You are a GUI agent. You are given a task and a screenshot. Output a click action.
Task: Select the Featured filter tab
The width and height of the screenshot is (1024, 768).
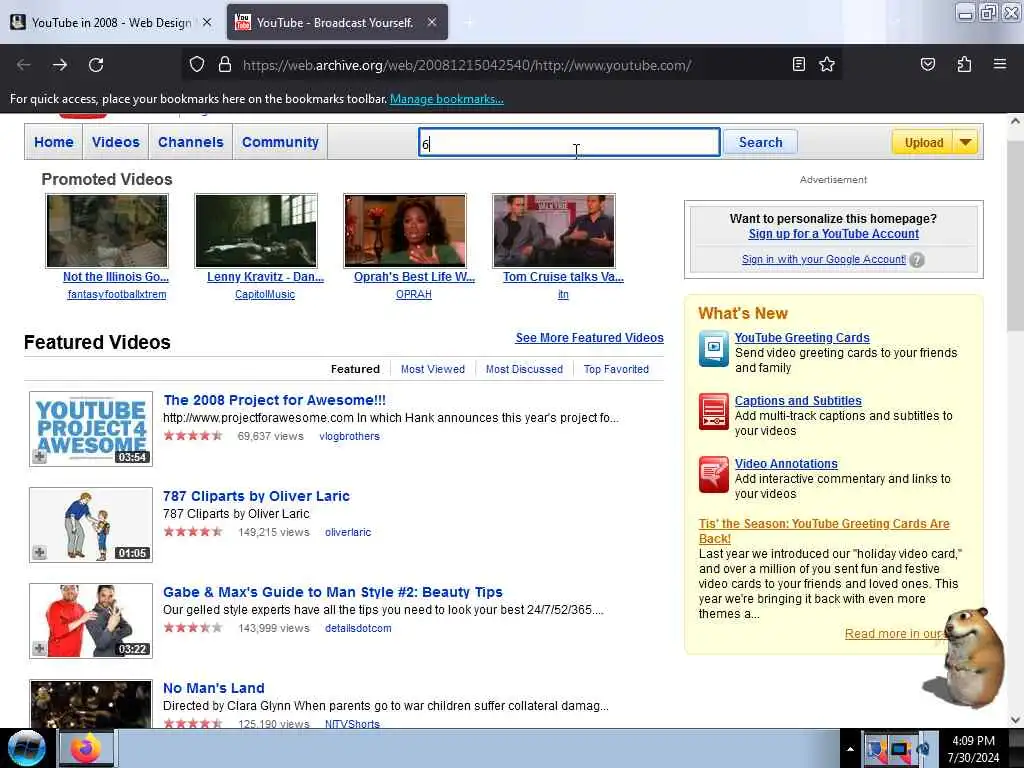tap(355, 369)
